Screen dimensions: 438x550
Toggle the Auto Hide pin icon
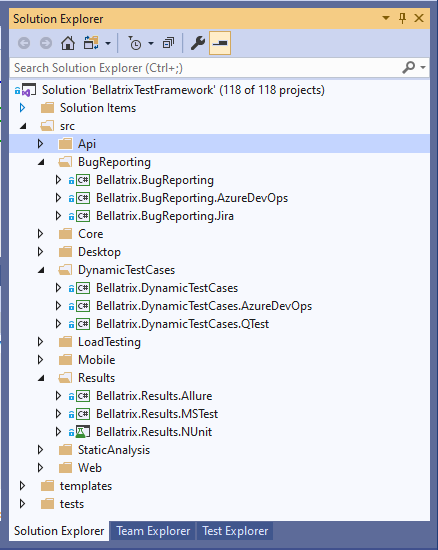pyautogui.click(x=403, y=18)
